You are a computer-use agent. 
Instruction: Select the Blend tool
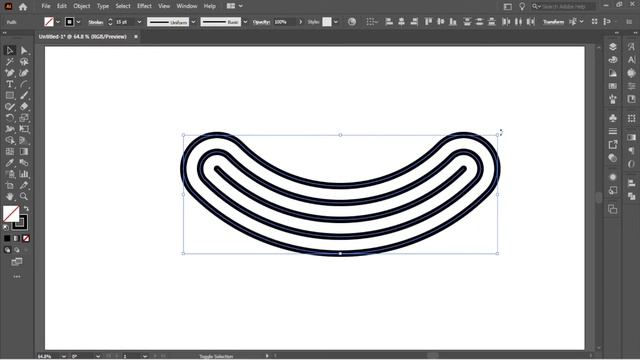point(24,163)
